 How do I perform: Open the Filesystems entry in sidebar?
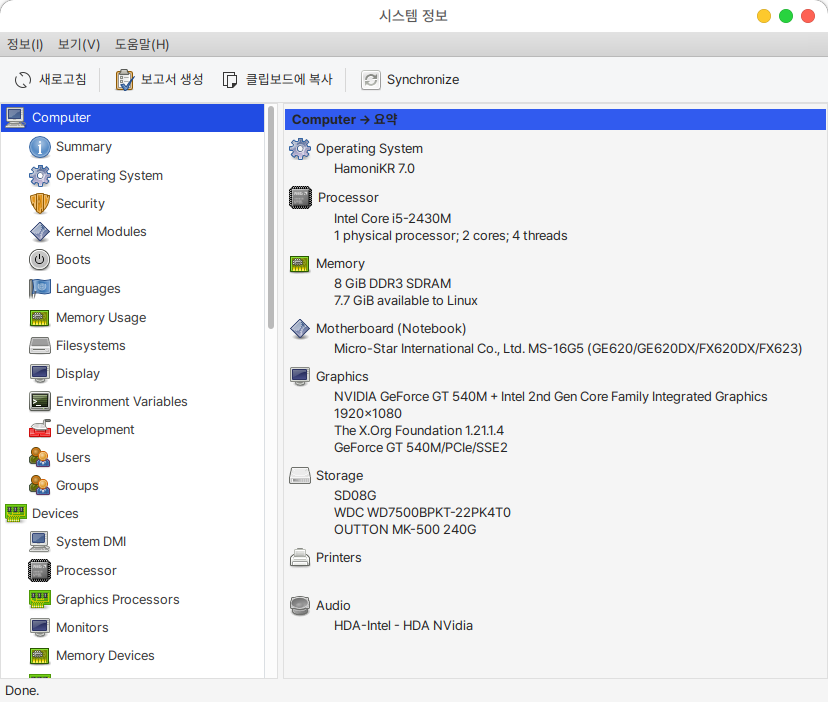90,345
